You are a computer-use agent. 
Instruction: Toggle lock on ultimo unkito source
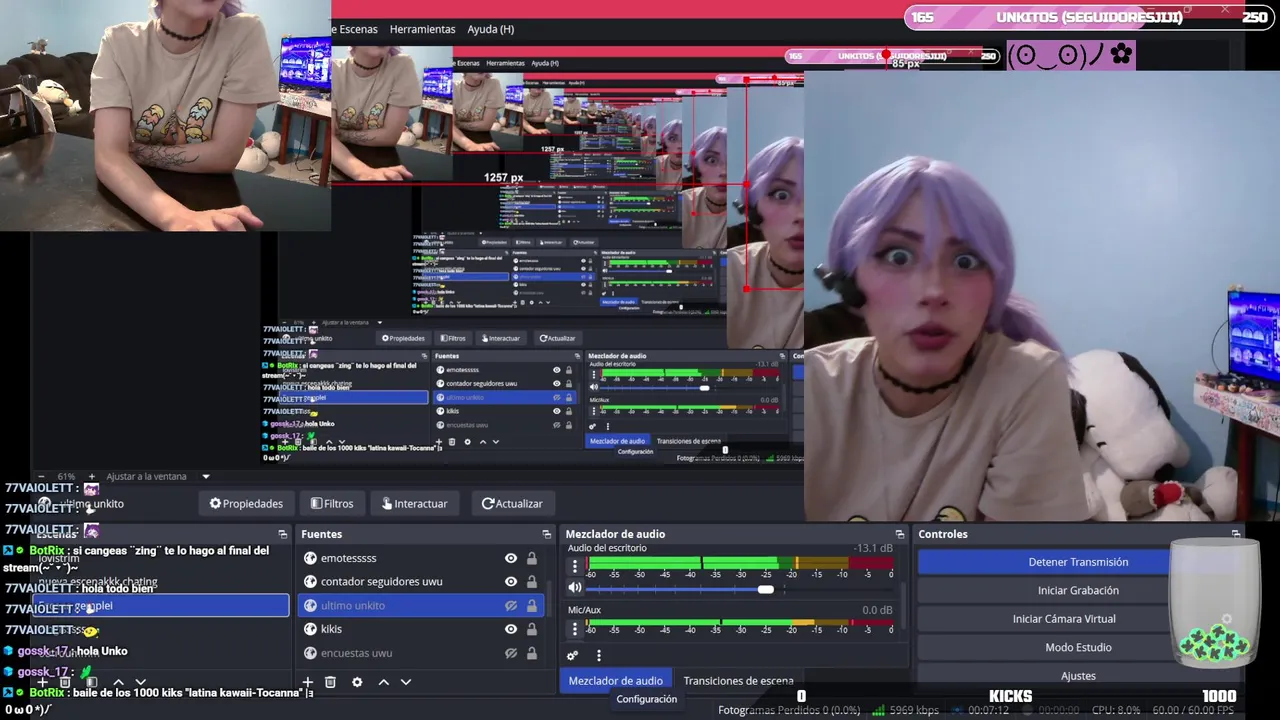[532, 605]
